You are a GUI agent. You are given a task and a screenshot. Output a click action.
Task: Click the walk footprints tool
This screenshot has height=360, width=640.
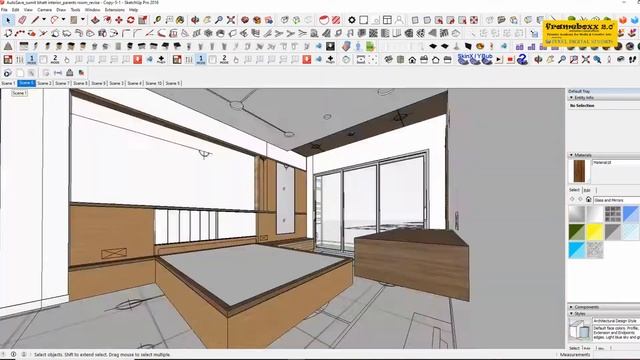click(x=632, y=60)
